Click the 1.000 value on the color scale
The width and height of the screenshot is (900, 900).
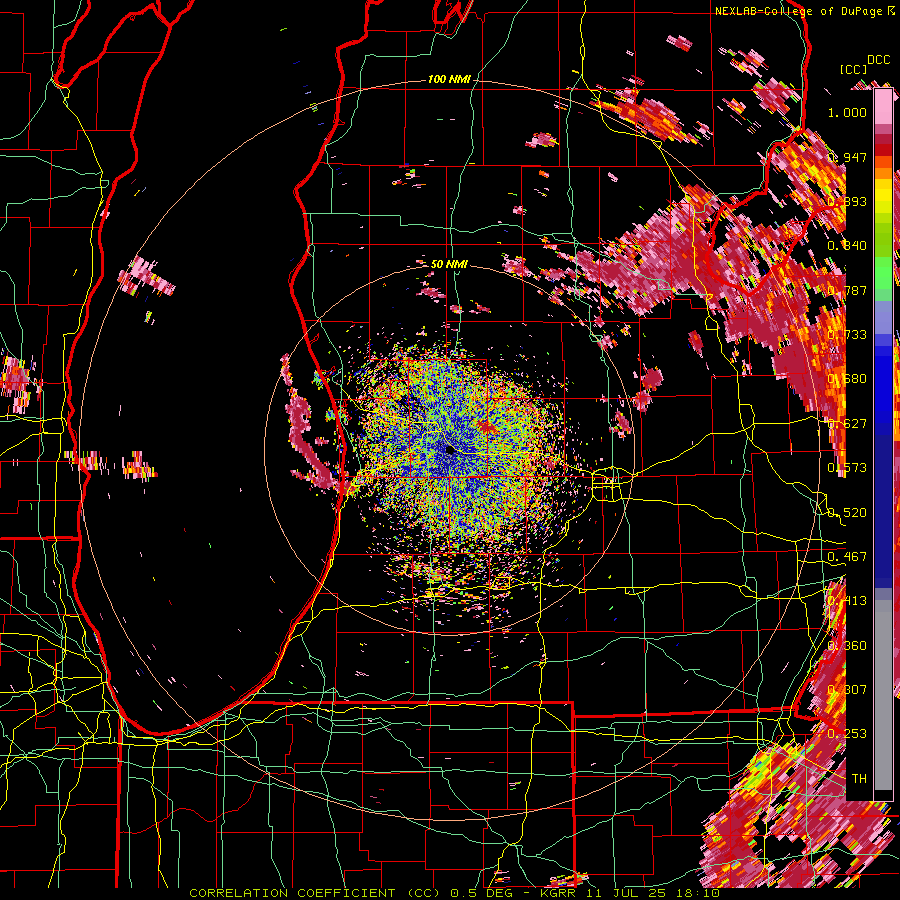(847, 112)
